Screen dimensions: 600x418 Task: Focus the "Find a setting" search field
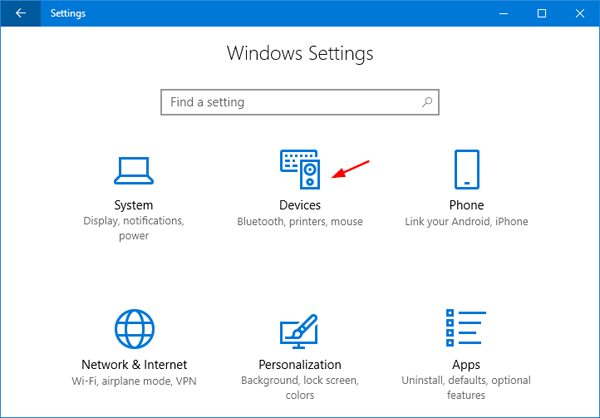tap(290, 102)
